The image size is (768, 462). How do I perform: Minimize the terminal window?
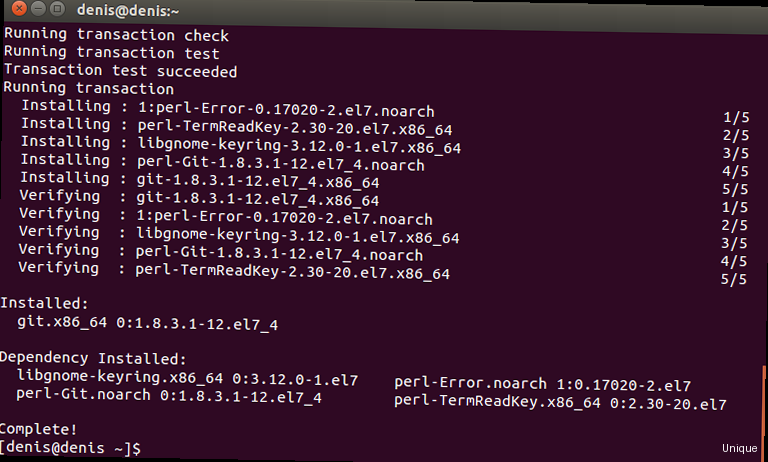(39, 9)
